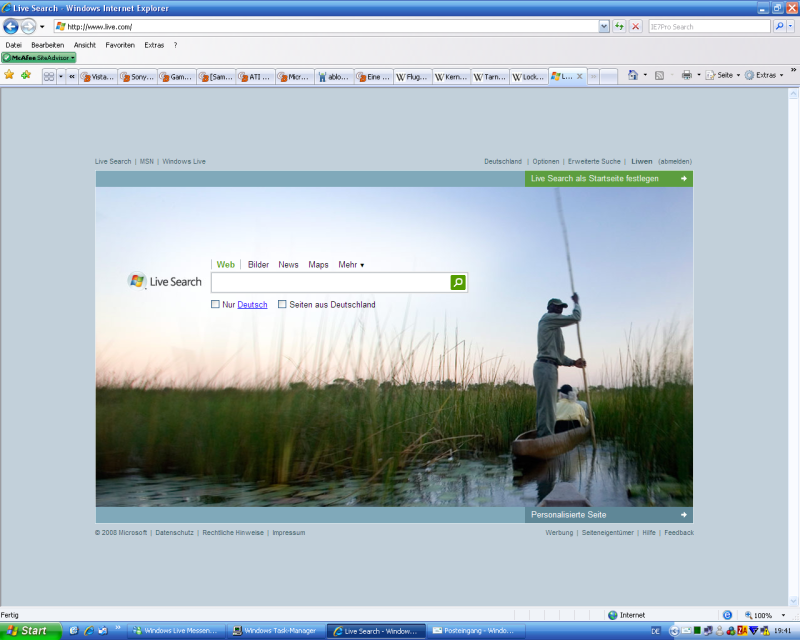Screen dimensions: 800x640
Task: Open the recent pages dropdown beside Forward
Action: coord(42,27)
